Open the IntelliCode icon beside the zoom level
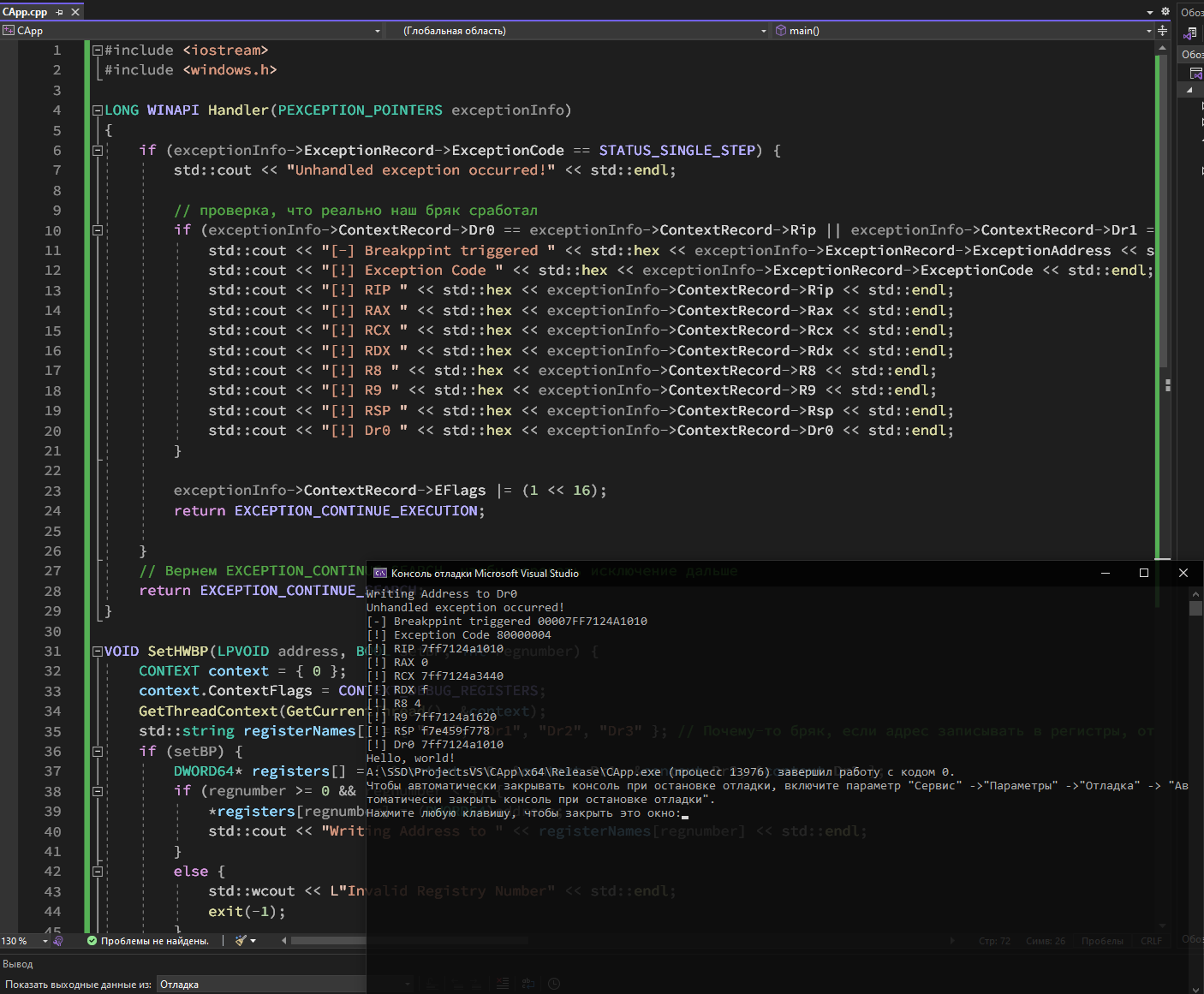This screenshot has width=1204, height=994. (58, 941)
